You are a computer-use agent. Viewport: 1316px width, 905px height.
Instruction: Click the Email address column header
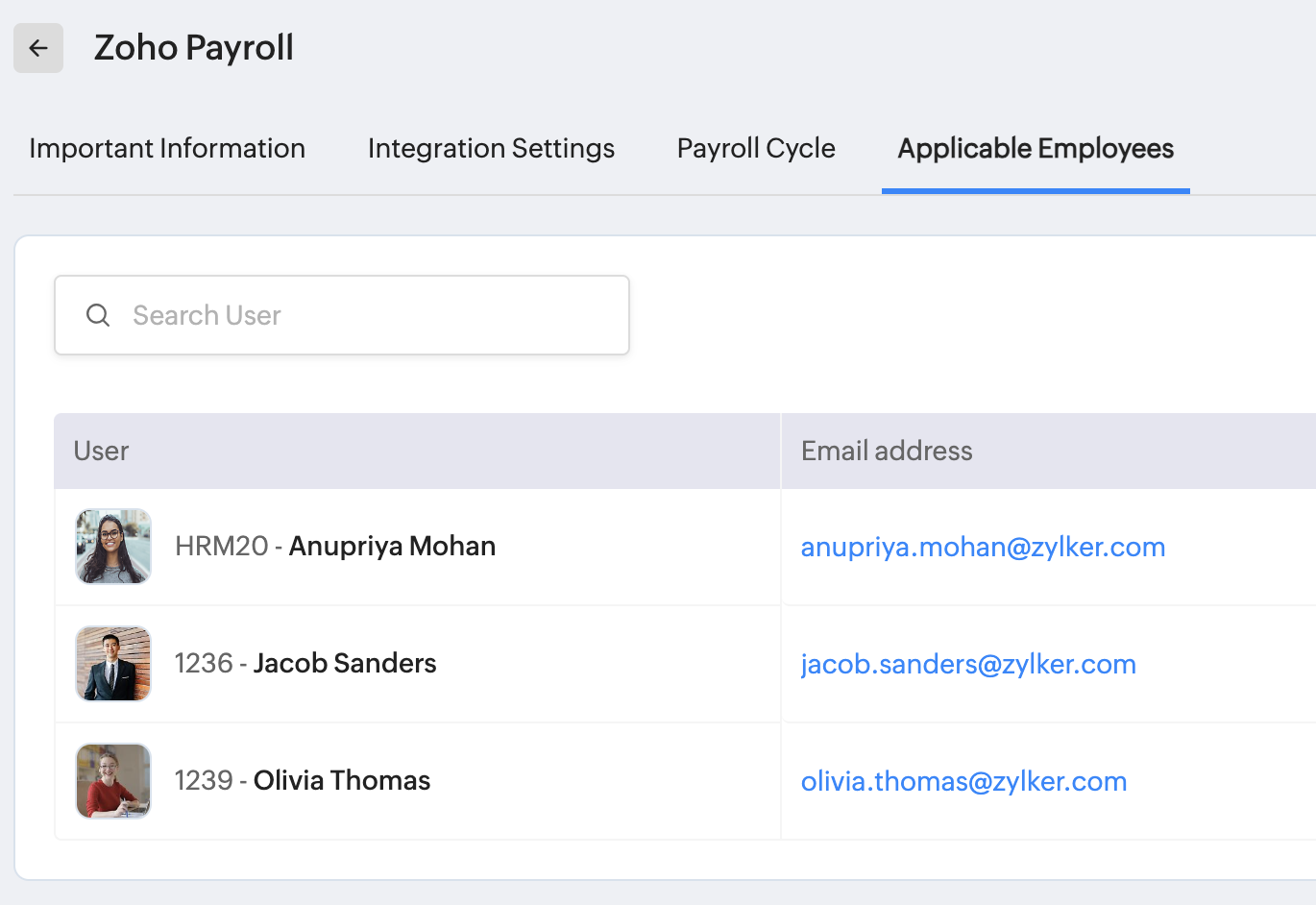coord(887,452)
